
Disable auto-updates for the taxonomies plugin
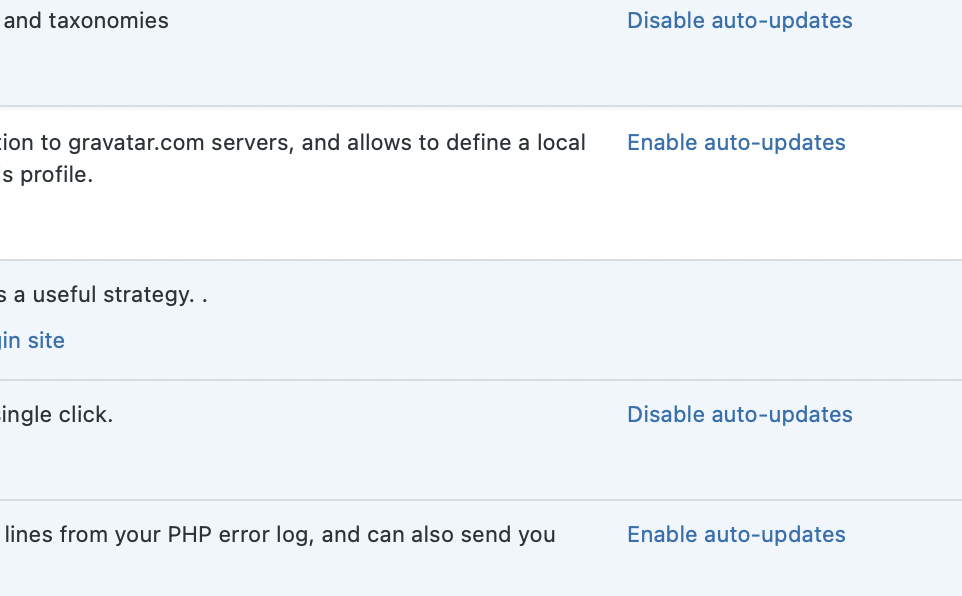[x=739, y=20]
